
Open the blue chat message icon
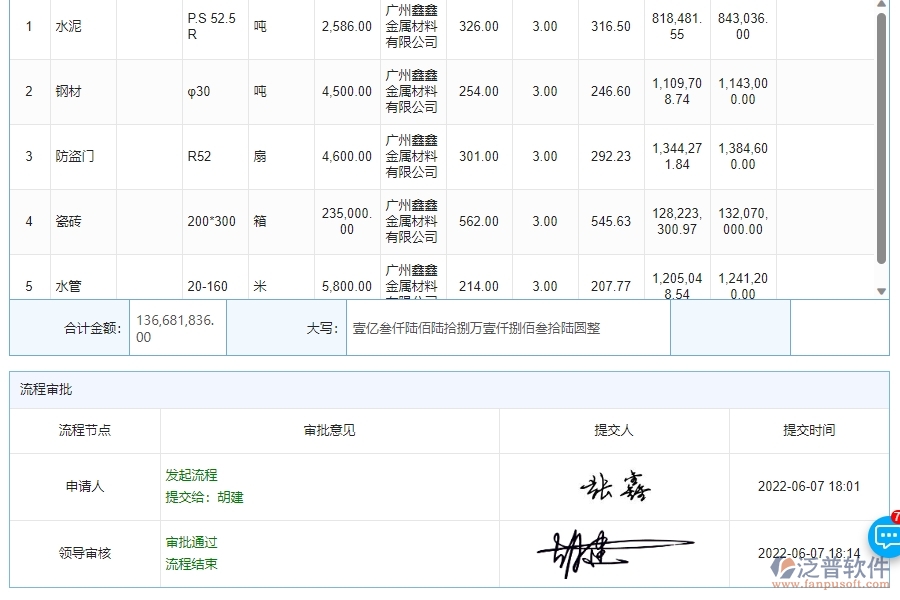point(886,537)
